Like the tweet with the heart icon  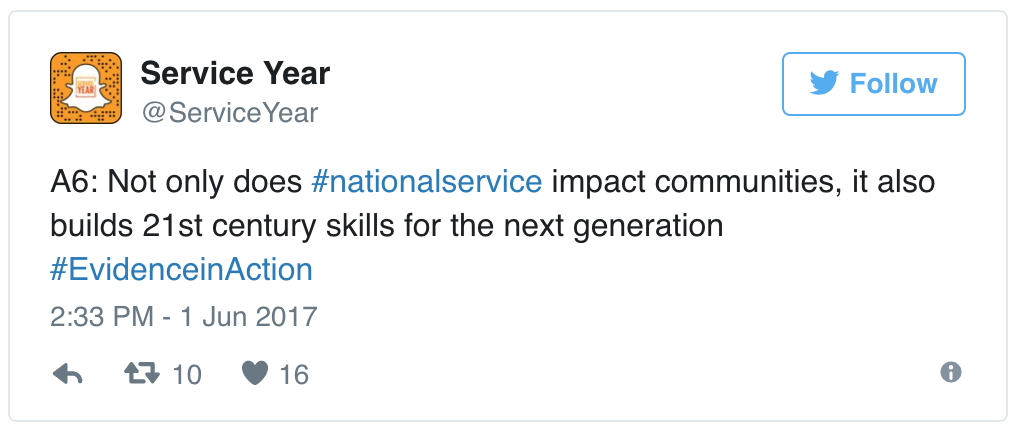(x=256, y=374)
